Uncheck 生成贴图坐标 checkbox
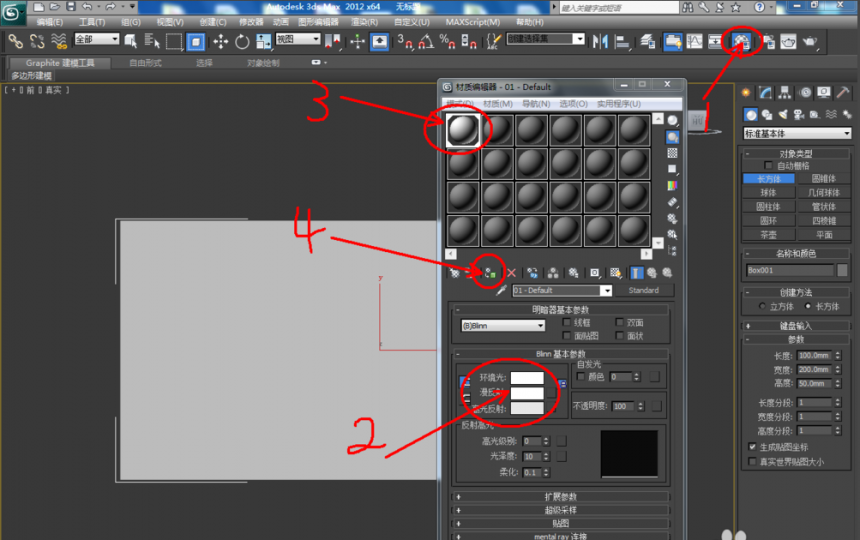This screenshot has height=540, width=860. [x=752, y=447]
